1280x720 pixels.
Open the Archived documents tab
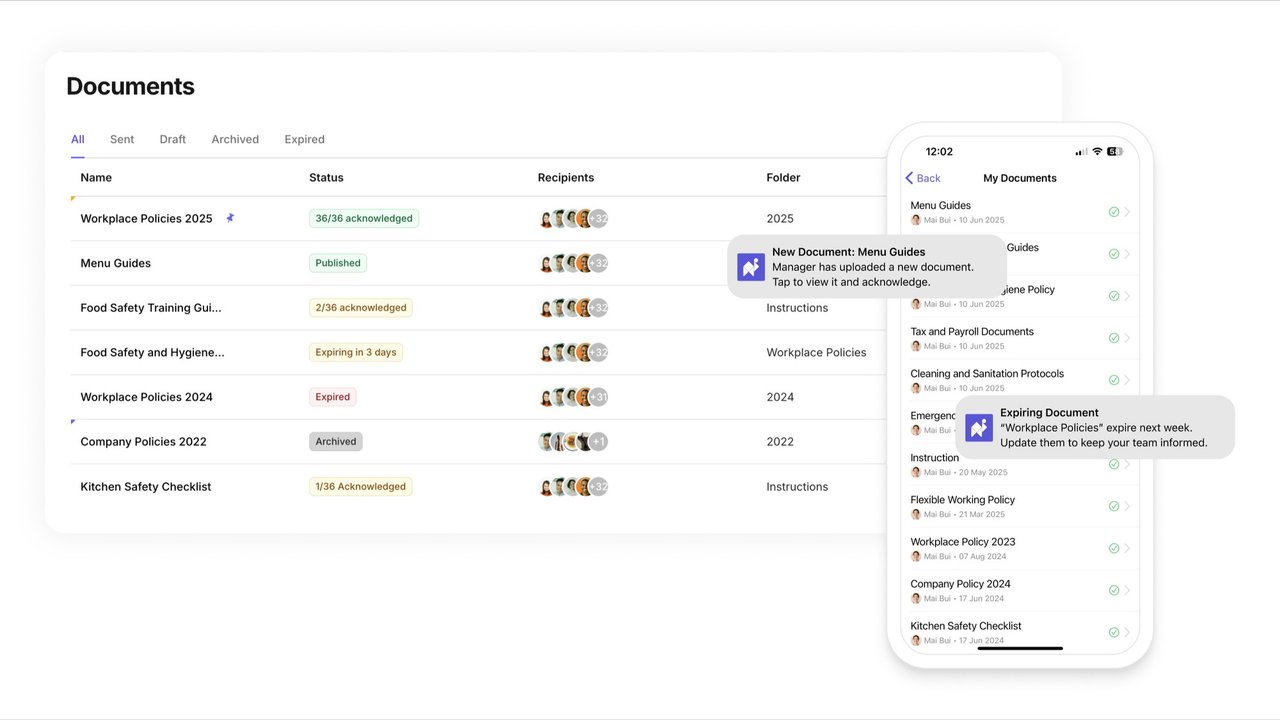coord(235,139)
